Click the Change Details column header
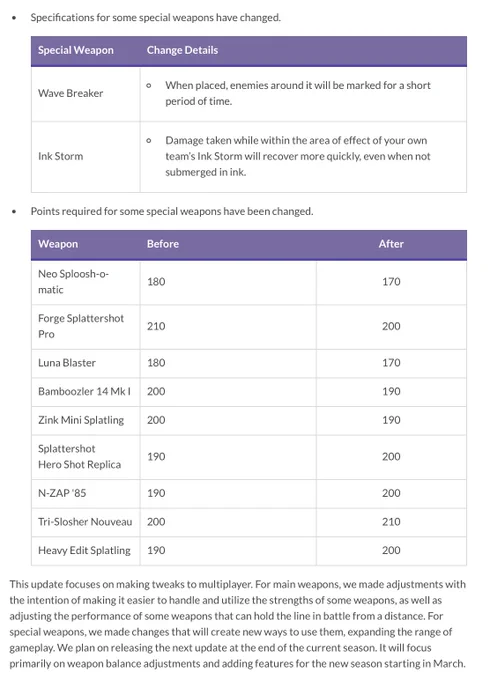The width and height of the screenshot is (490, 680). coord(182,50)
